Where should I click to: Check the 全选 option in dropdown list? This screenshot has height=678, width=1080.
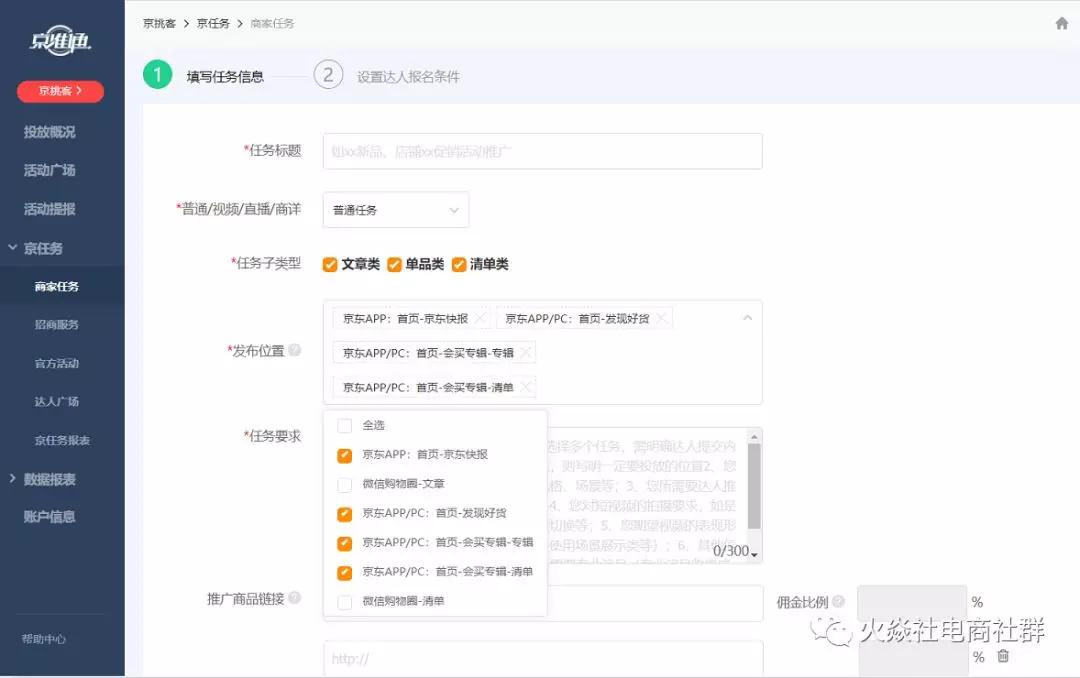tap(345, 426)
